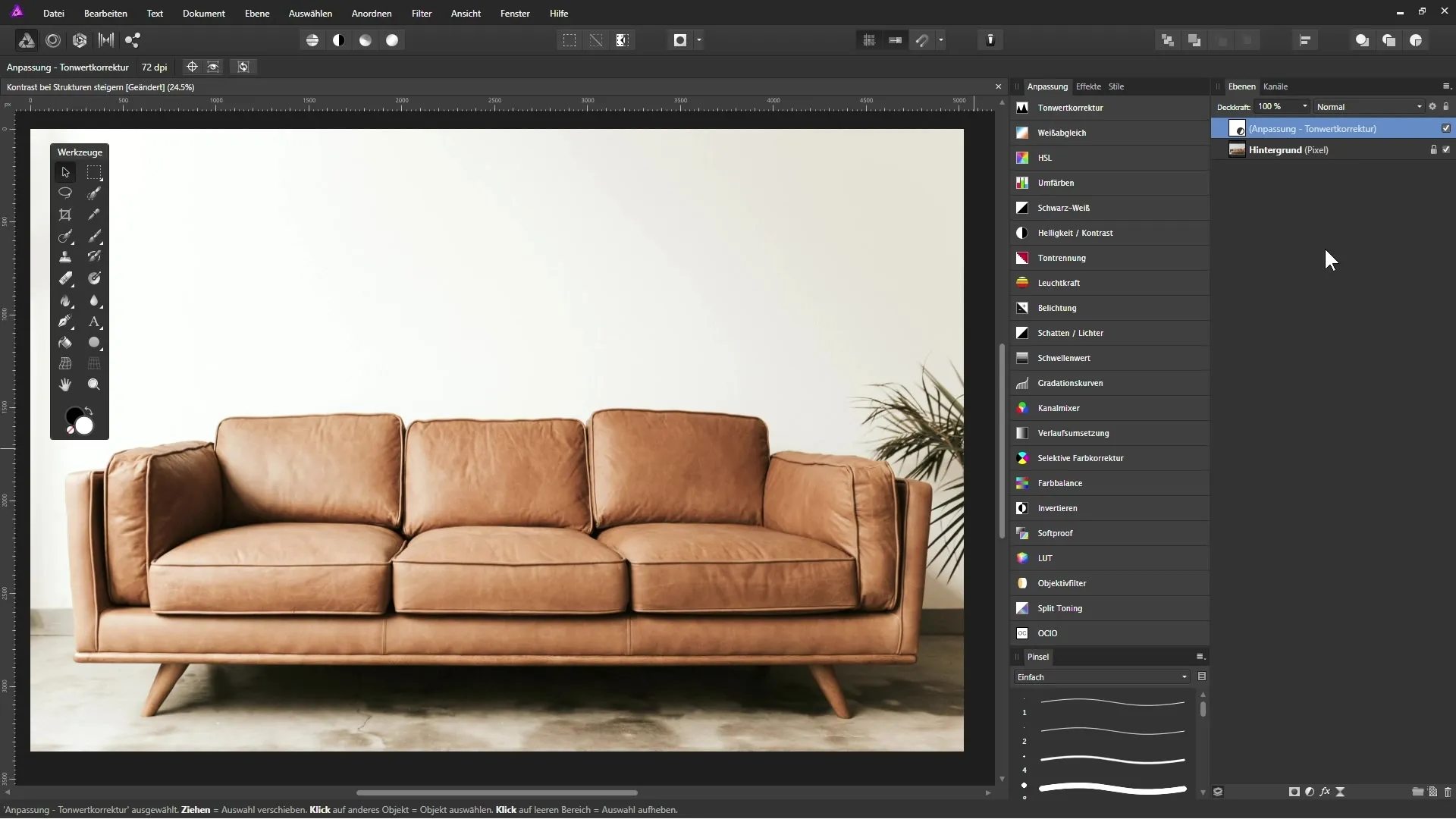Select the freehand lasso selection tool
Screen dimensions: 1456x819
coord(65,193)
